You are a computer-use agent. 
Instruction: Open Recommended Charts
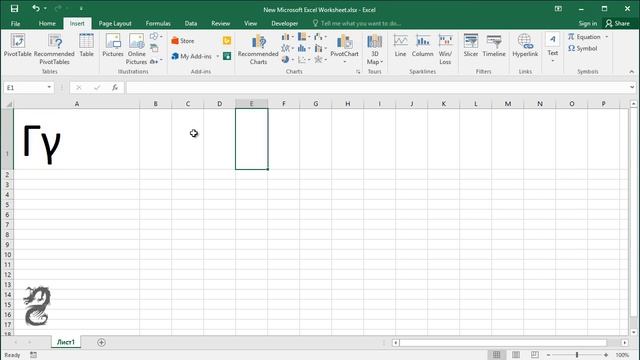(258, 49)
